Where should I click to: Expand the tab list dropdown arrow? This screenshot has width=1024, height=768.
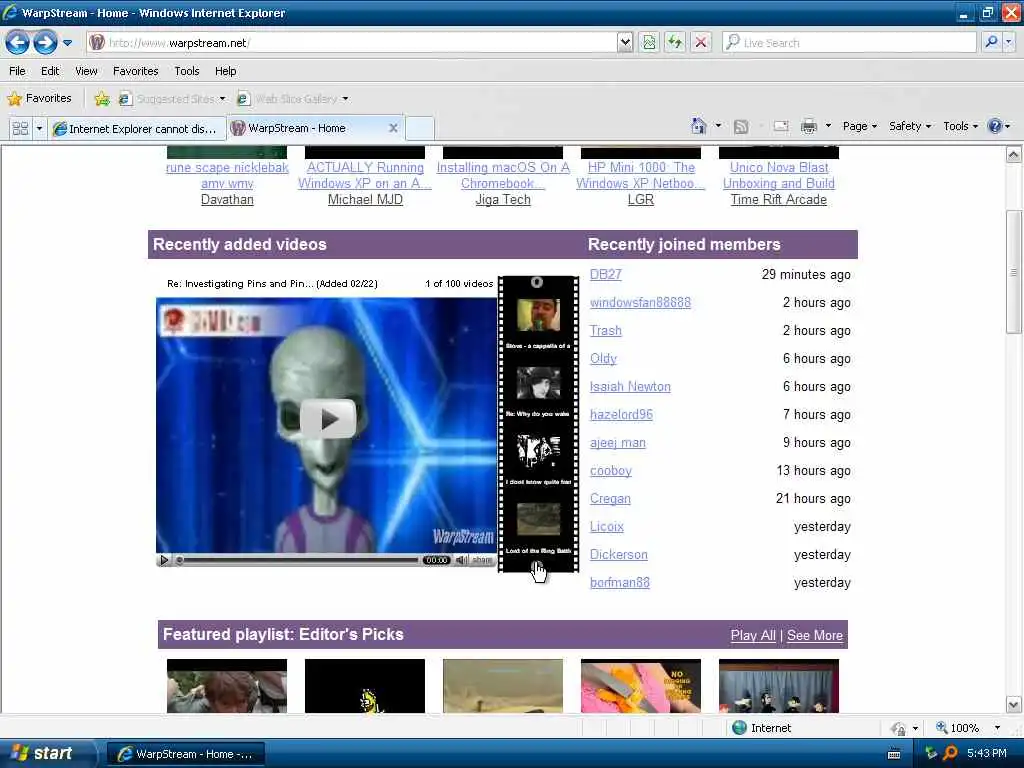(x=39, y=128)
